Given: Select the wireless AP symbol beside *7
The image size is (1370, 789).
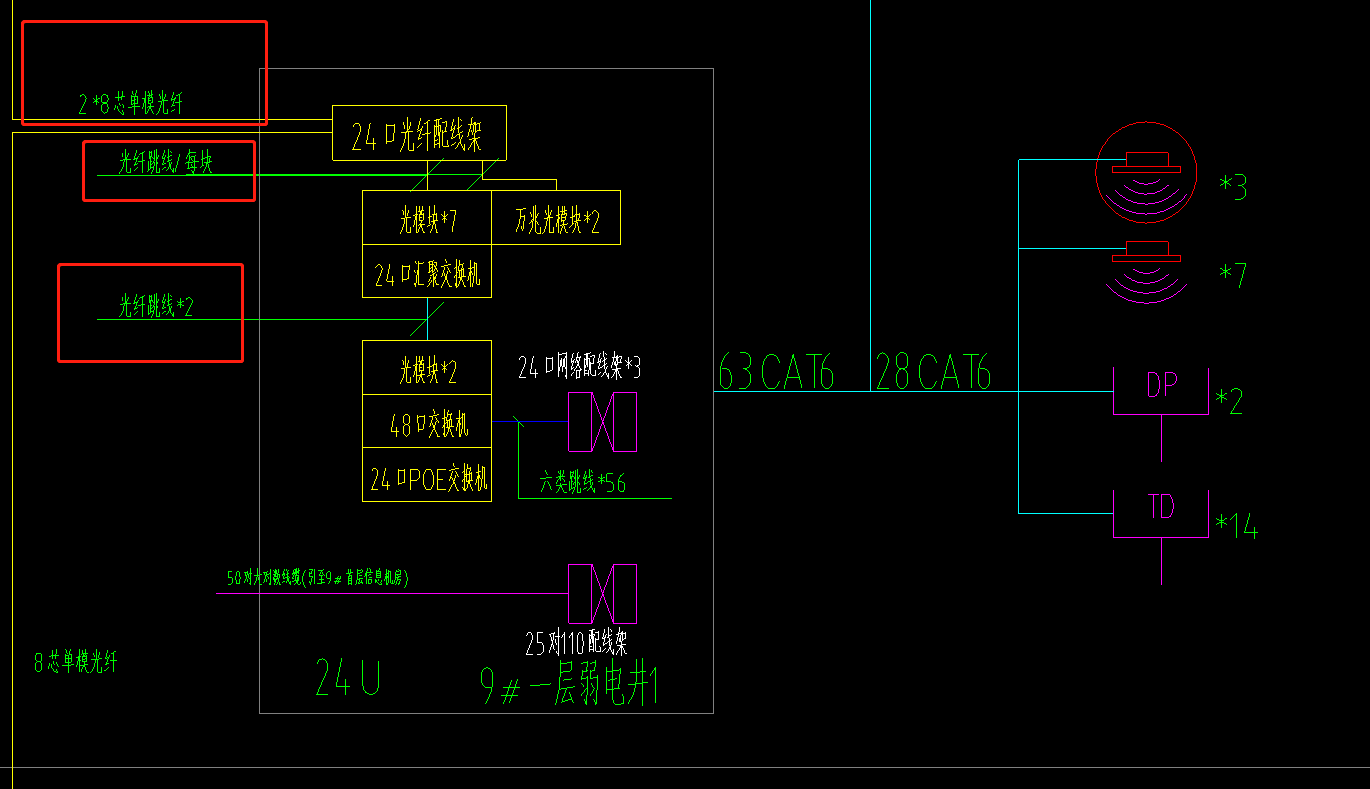Looking at the screenshot, I should (1146, 271).
